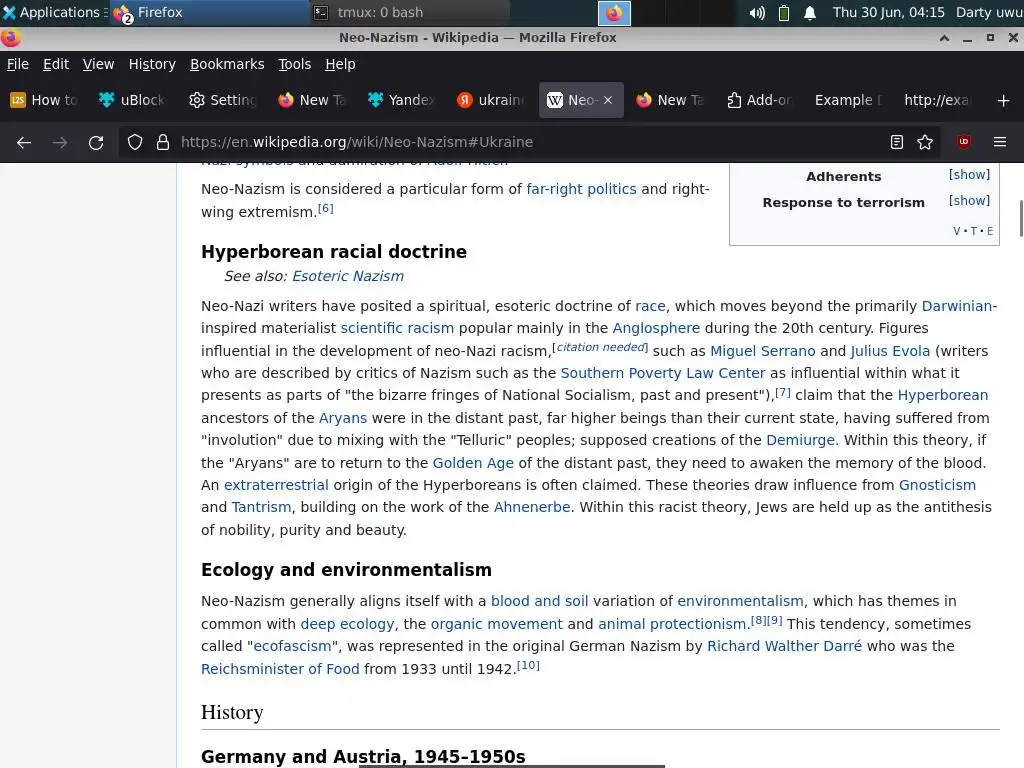Open notifications bell icon
This screenshot has height=768, width=1024.
point(810,12)
